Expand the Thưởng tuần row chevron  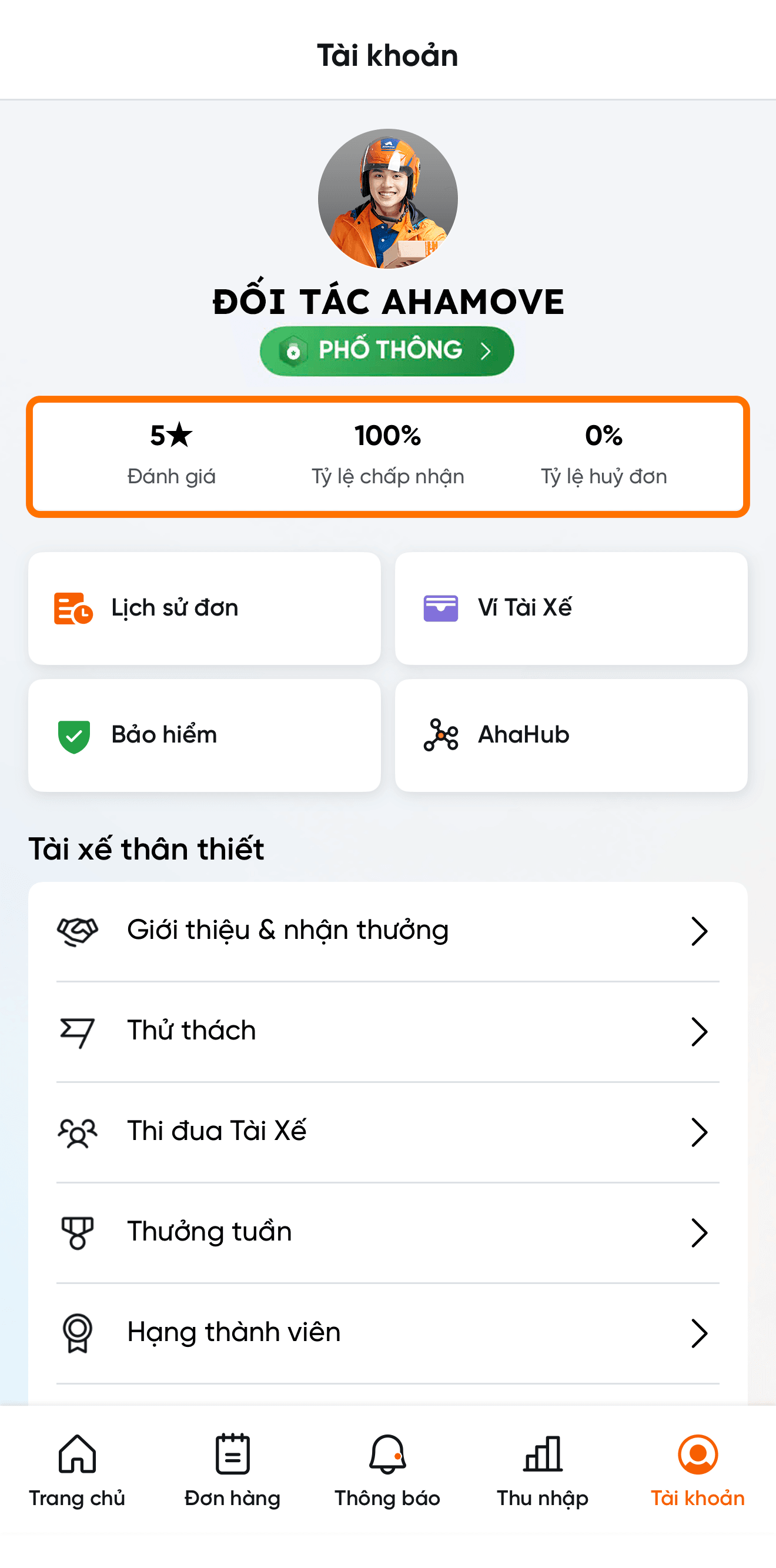pos(699,1233)
